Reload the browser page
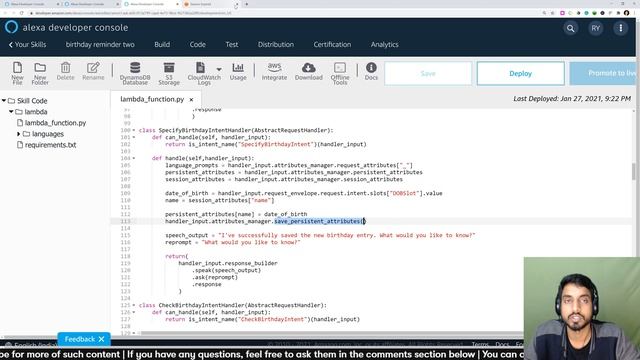Screen dimensions: 640x360 [x=21, y=13]
